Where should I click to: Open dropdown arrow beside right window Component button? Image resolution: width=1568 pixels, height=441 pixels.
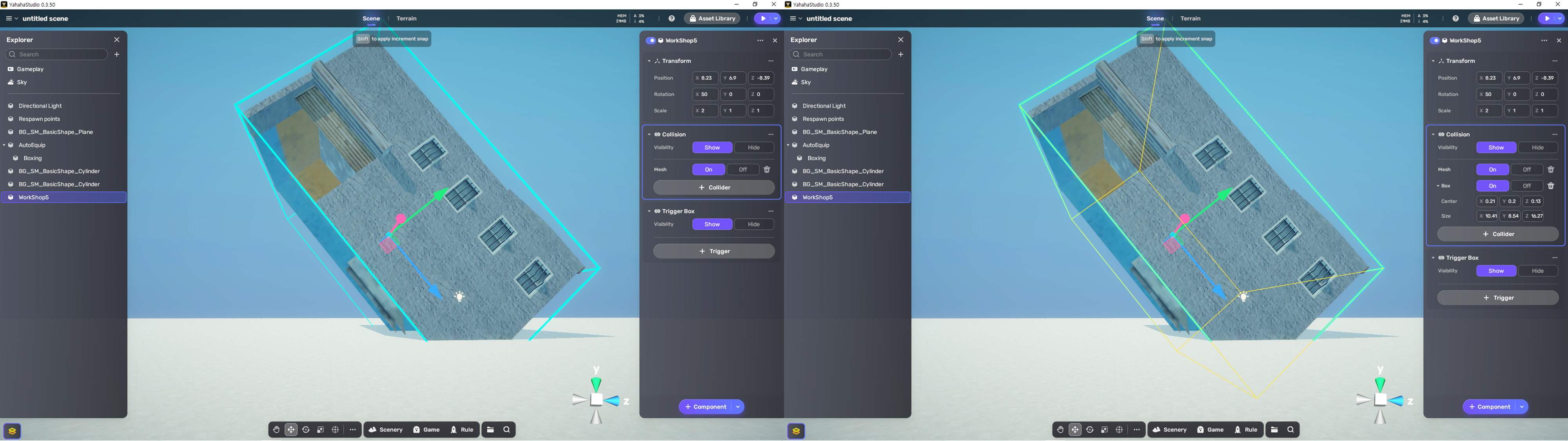point(1522,407)
